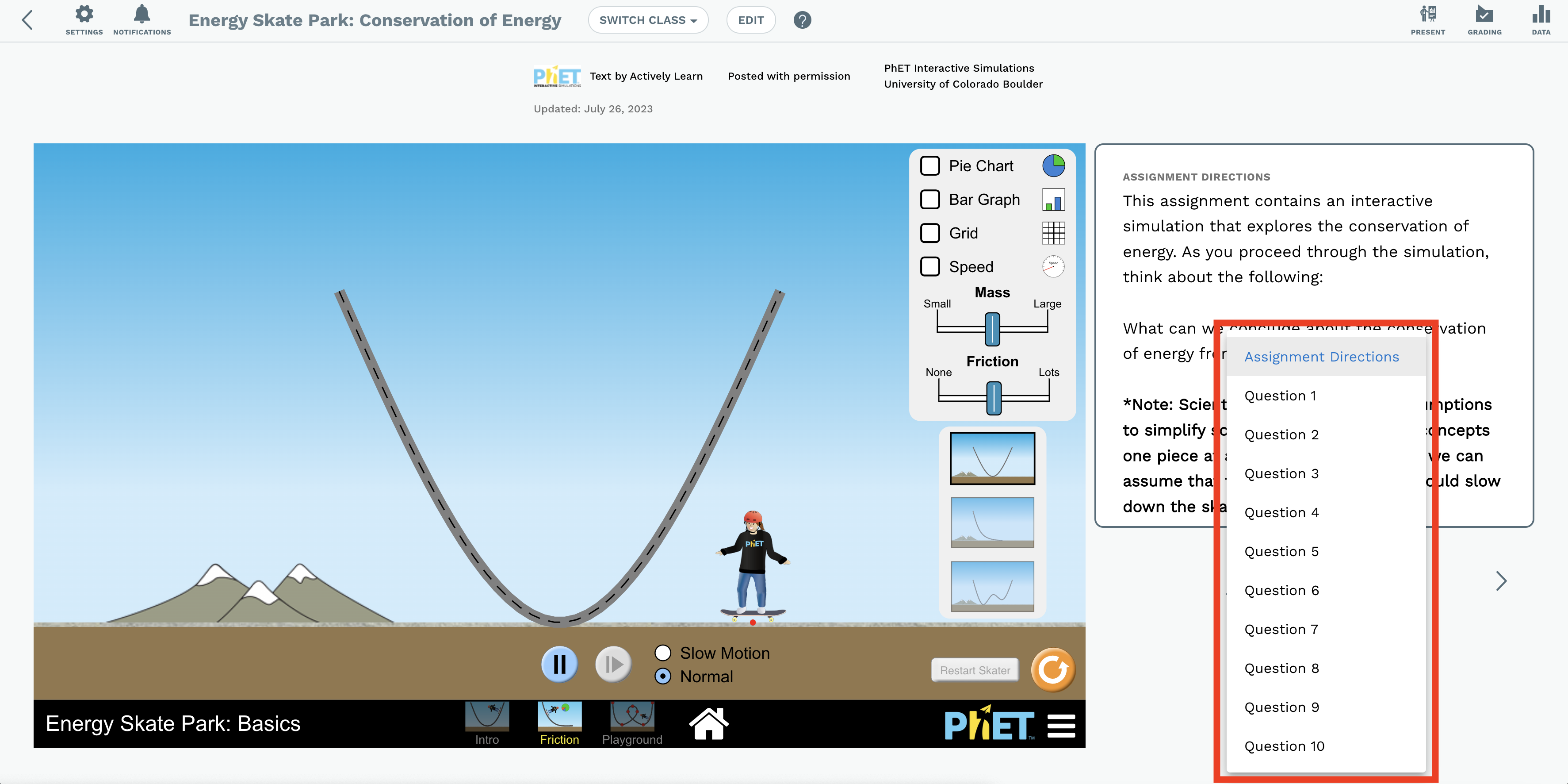
Task: Switch to the Playground tab
Action: 631,723
